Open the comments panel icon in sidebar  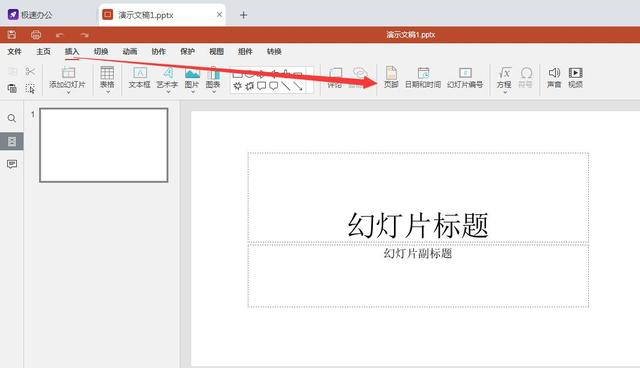tap(12, 164)
